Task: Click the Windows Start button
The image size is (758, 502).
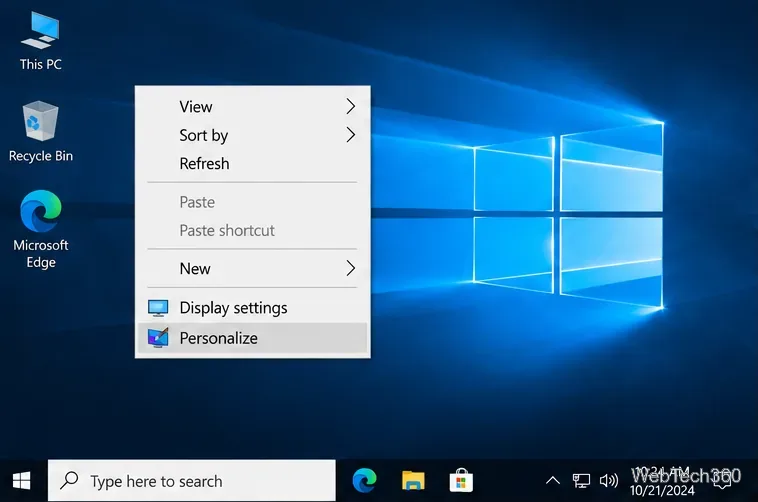Action: [x=21, y=481]
